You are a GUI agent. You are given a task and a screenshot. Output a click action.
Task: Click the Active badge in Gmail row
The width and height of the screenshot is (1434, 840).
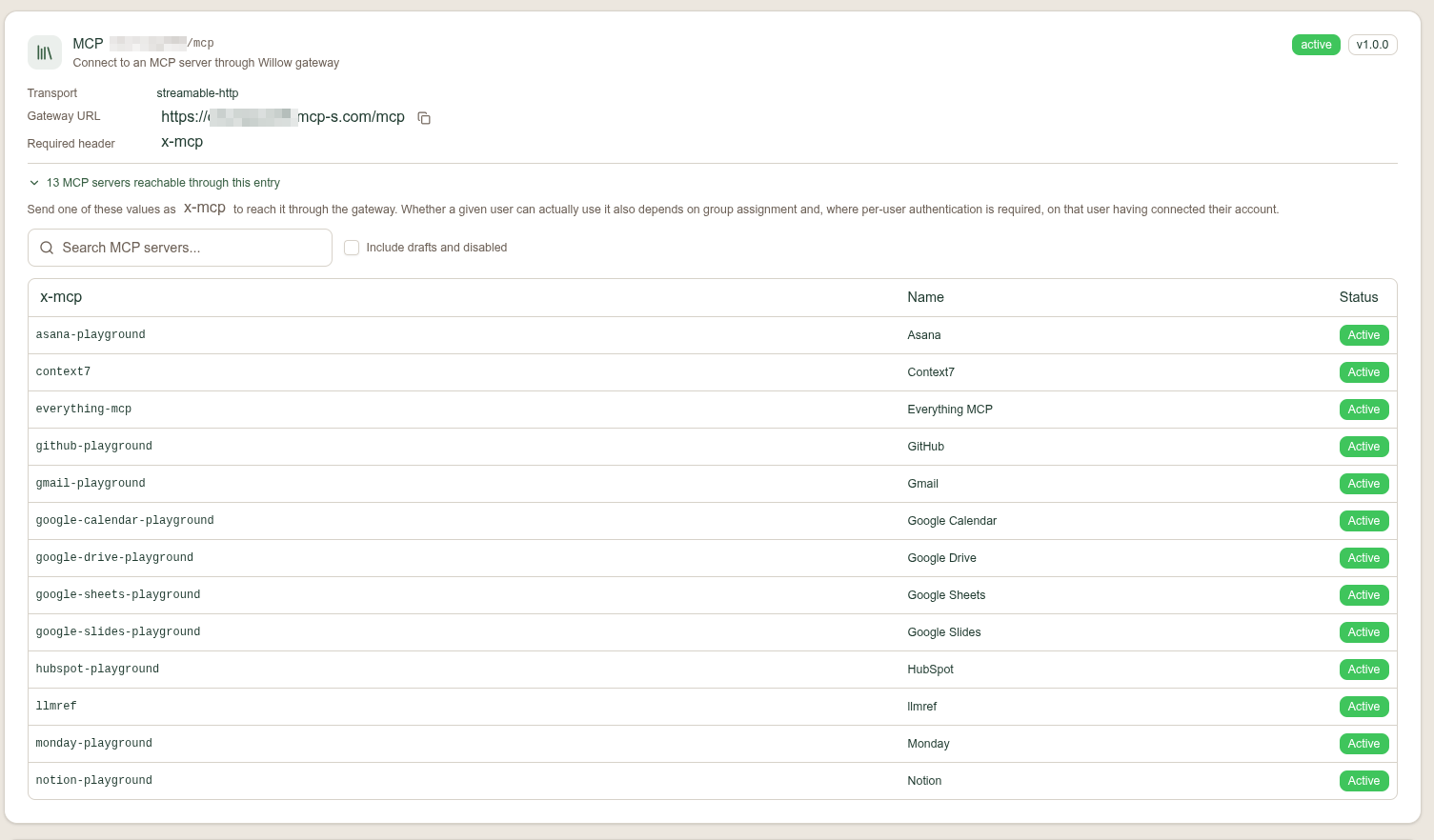[x=1363, y=484]
